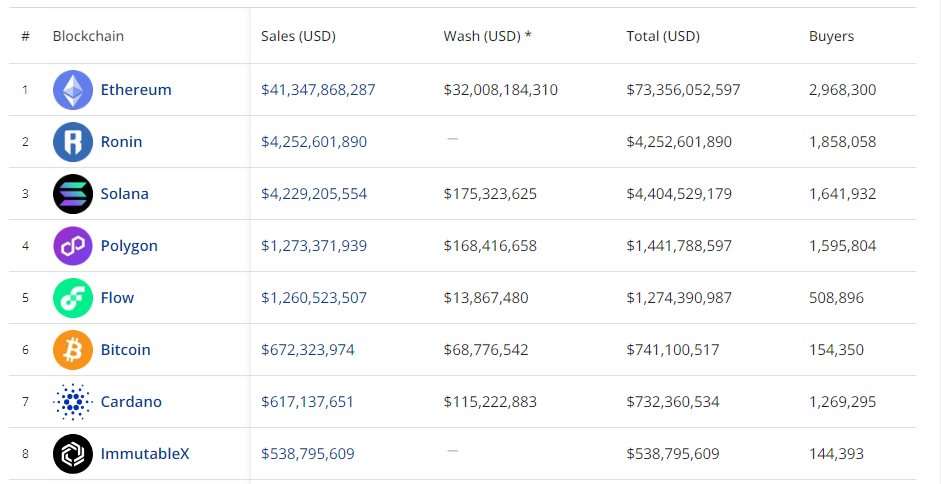The width and height of the screenshot is (941, 484).
Task: Open Ethereum sales value $41,347,868,287
Action: pyautogui.click(x=318, y=90)
